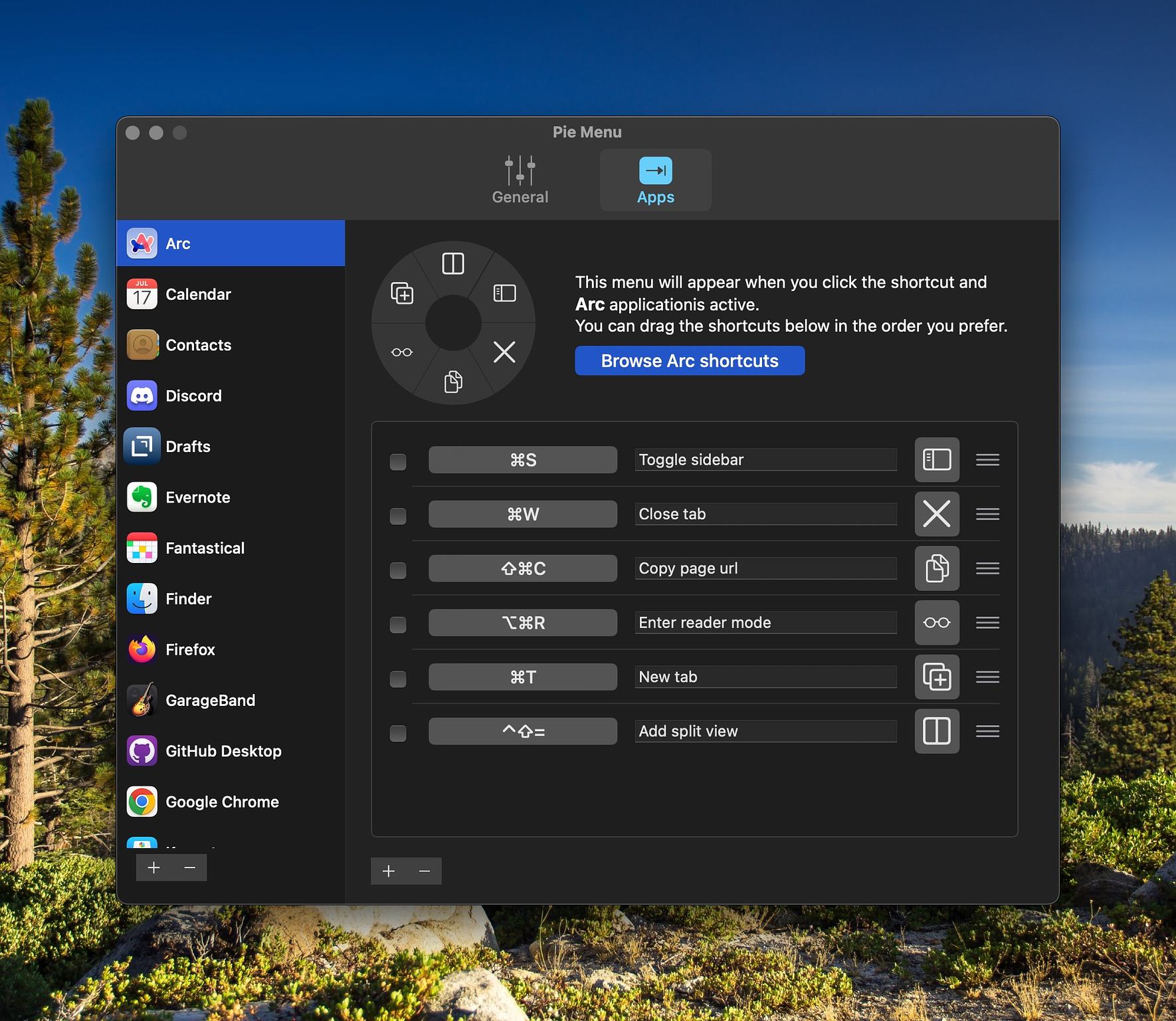Click the Copy page url reorder handle

pos(987,568)
